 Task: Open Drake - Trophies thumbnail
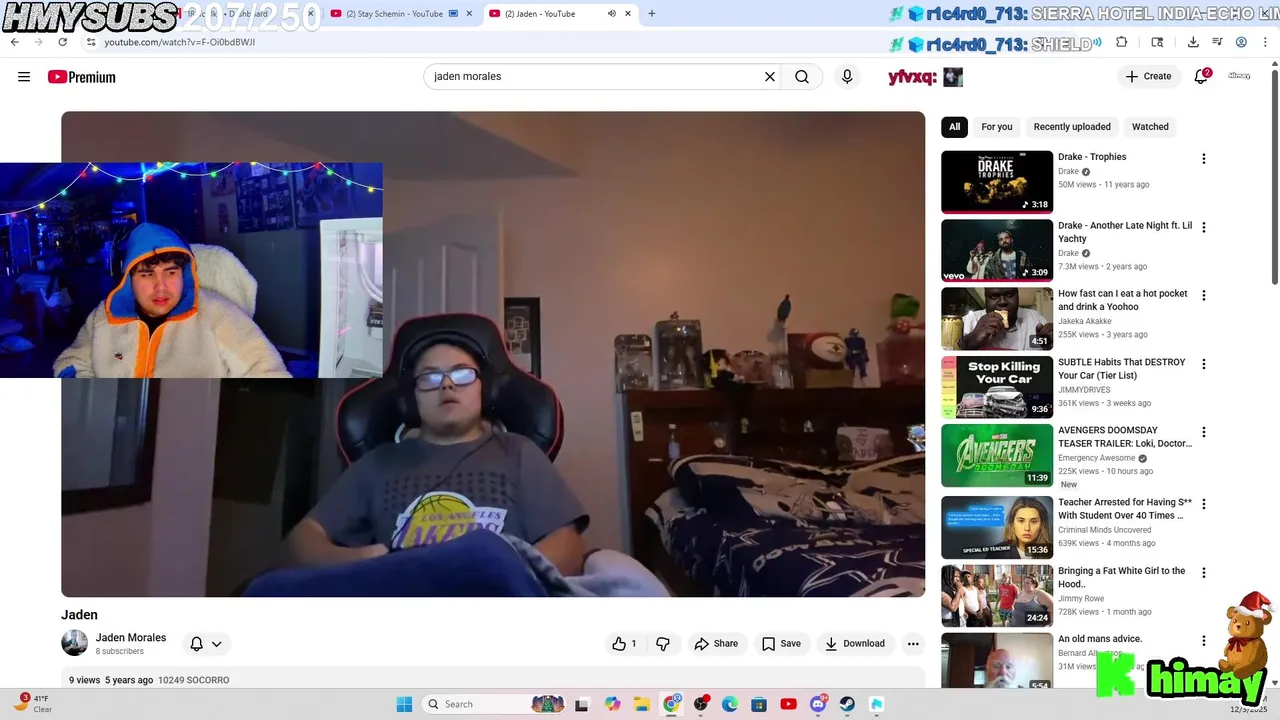[997, 182]
